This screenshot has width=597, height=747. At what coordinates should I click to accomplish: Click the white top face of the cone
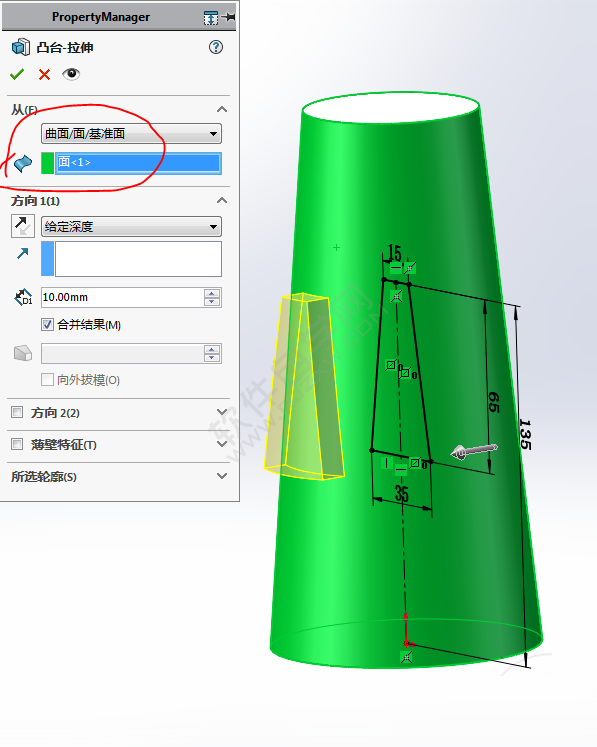click(391, 109)
